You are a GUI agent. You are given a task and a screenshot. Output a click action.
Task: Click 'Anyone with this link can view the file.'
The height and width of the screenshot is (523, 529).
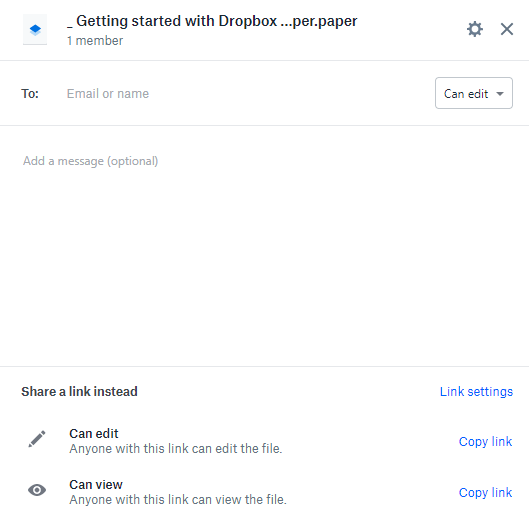(178, 500)
